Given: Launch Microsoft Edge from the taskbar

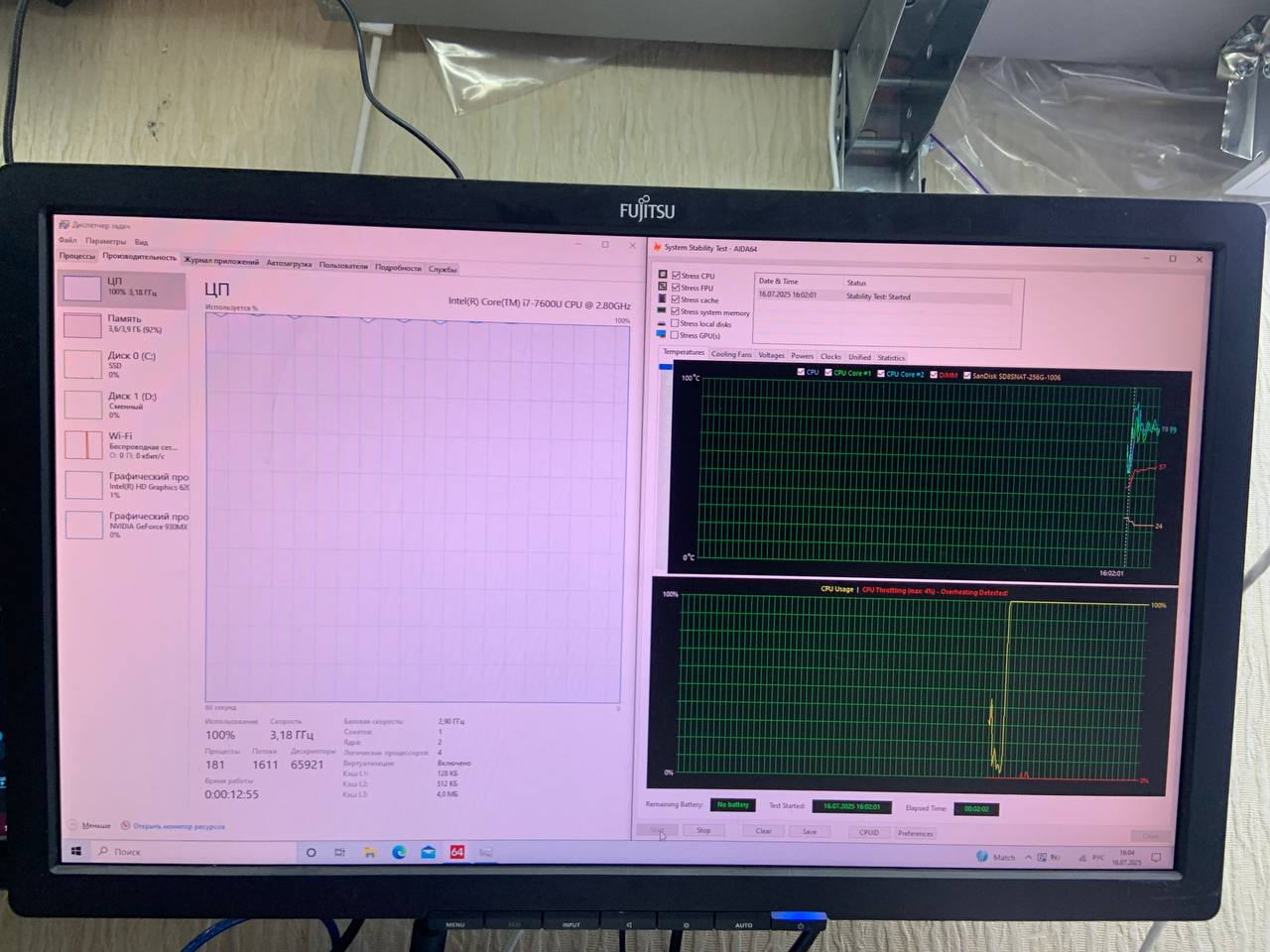Looking at the screenshot, I should 399,852.
